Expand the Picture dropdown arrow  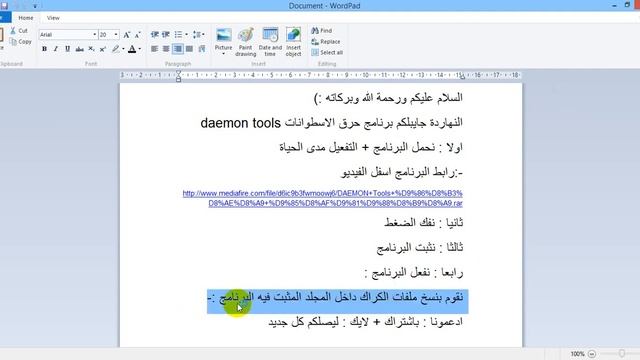tap(224, 53)
